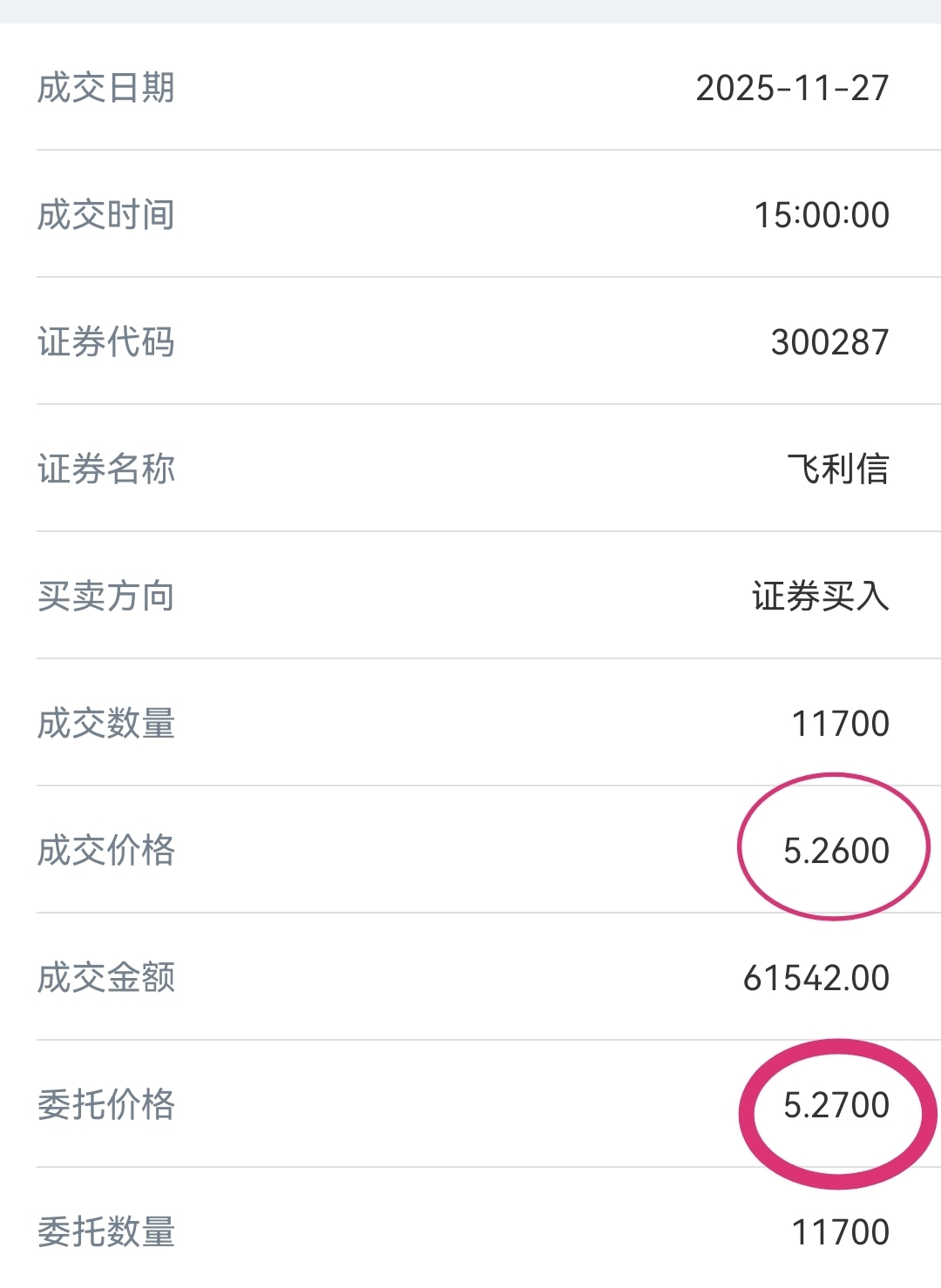The image size is (941, 1288).
Task: Click the time value 15:00:00
Action: point(821,215)
